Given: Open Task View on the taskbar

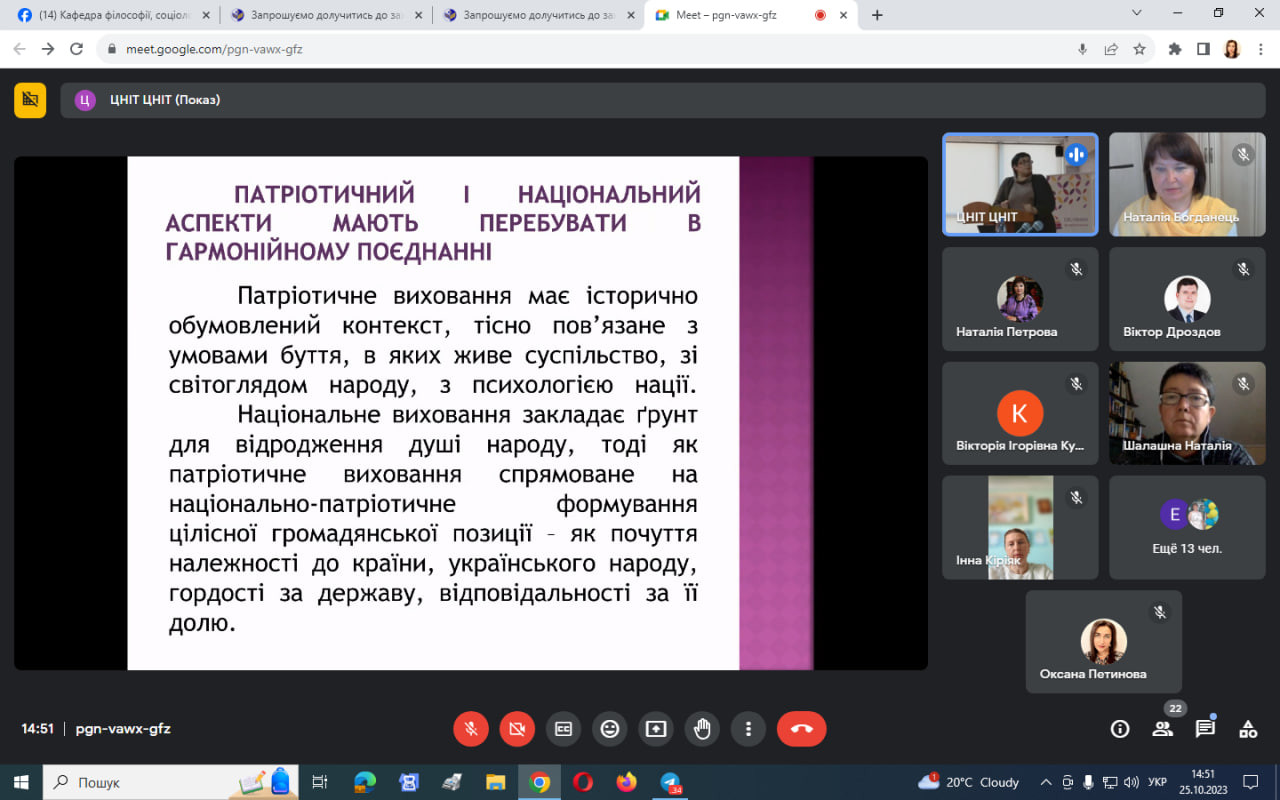Looking at the screenshot, I should 320,782.
